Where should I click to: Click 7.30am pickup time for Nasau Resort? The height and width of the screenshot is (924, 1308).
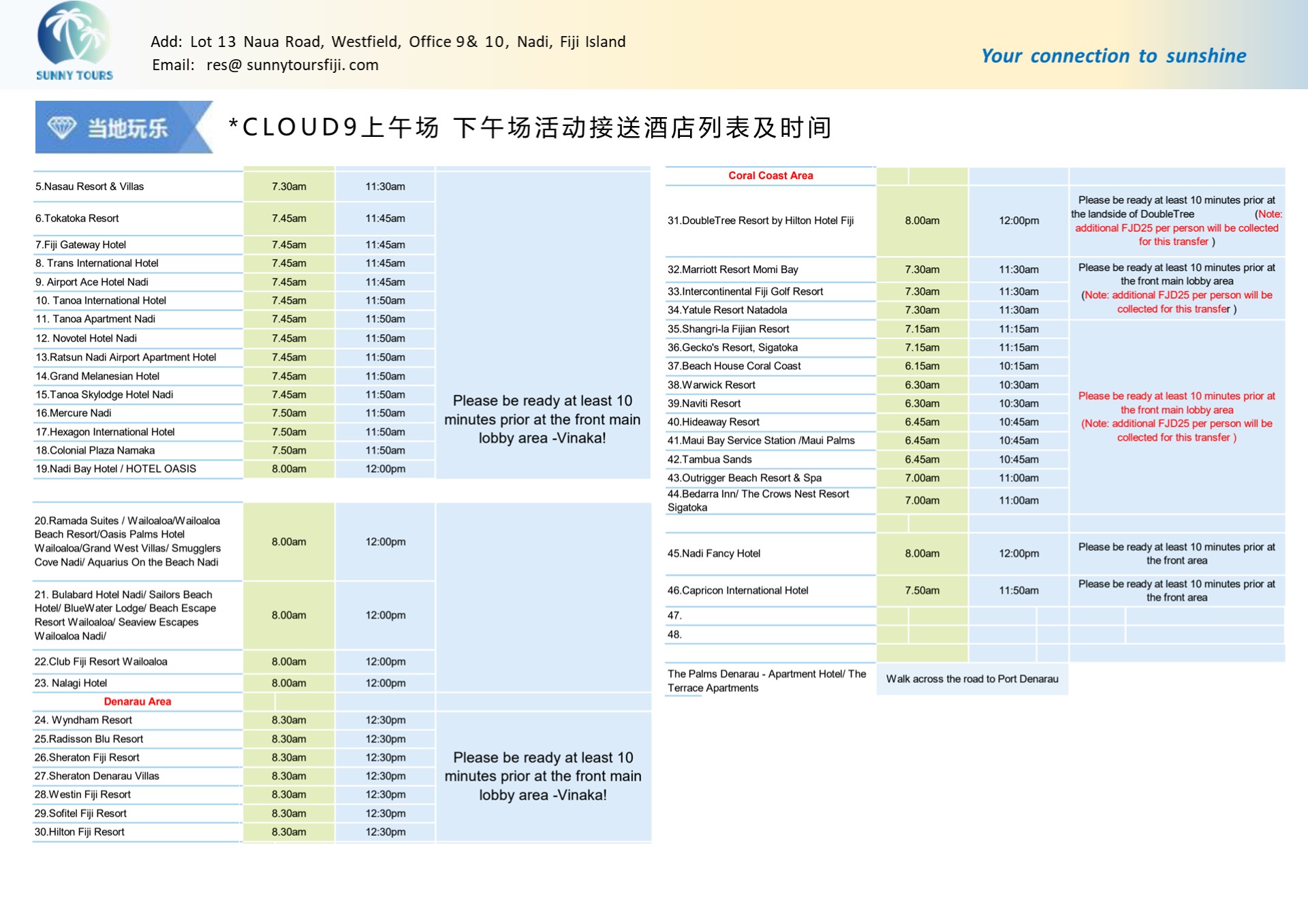[x=289, y=187]
